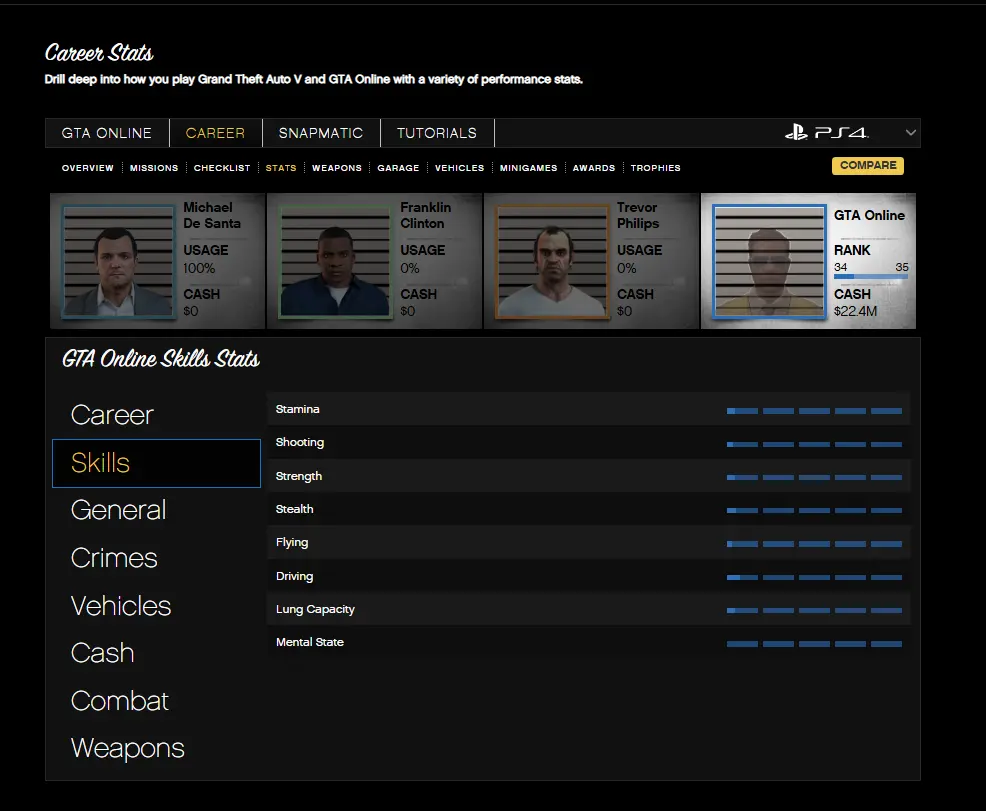The height and width of the screenshot is (811, 986).
Task: Open the WEAPONS sub-navigation link
Action: click(337, 168)
